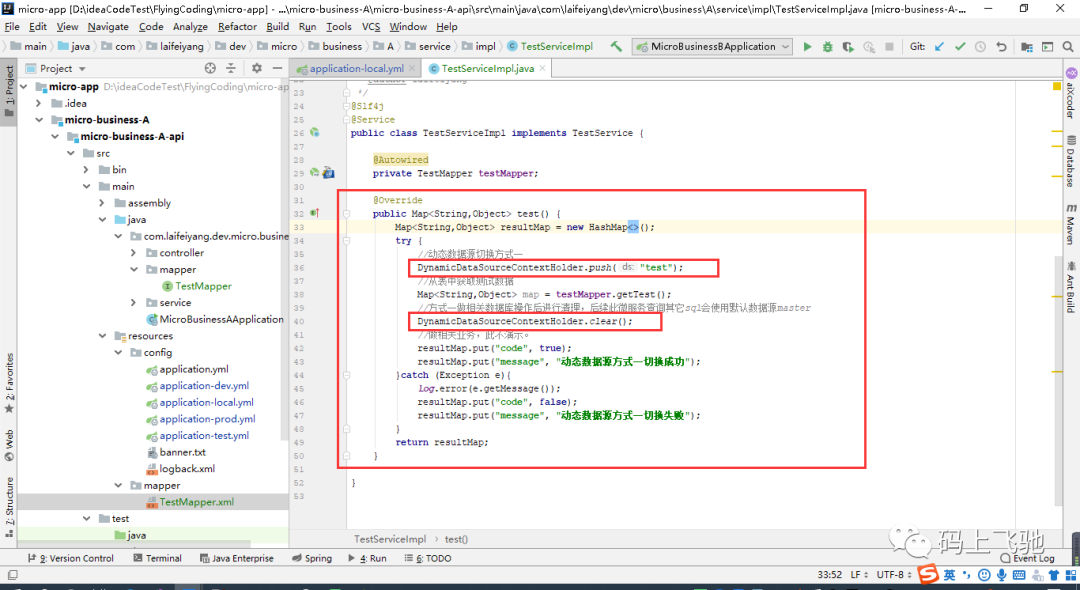Open the Refactor menu

(237, 27)
